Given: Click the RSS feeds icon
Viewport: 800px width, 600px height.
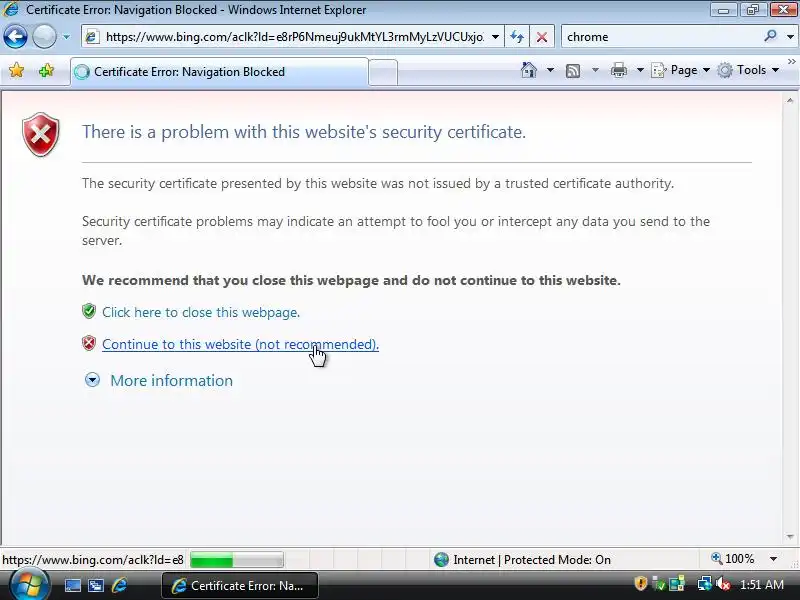Looking at the screenshot, I should 573,70.
